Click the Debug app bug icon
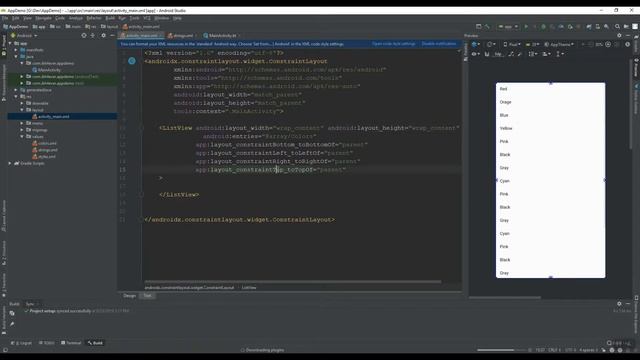 coord(543,27)
